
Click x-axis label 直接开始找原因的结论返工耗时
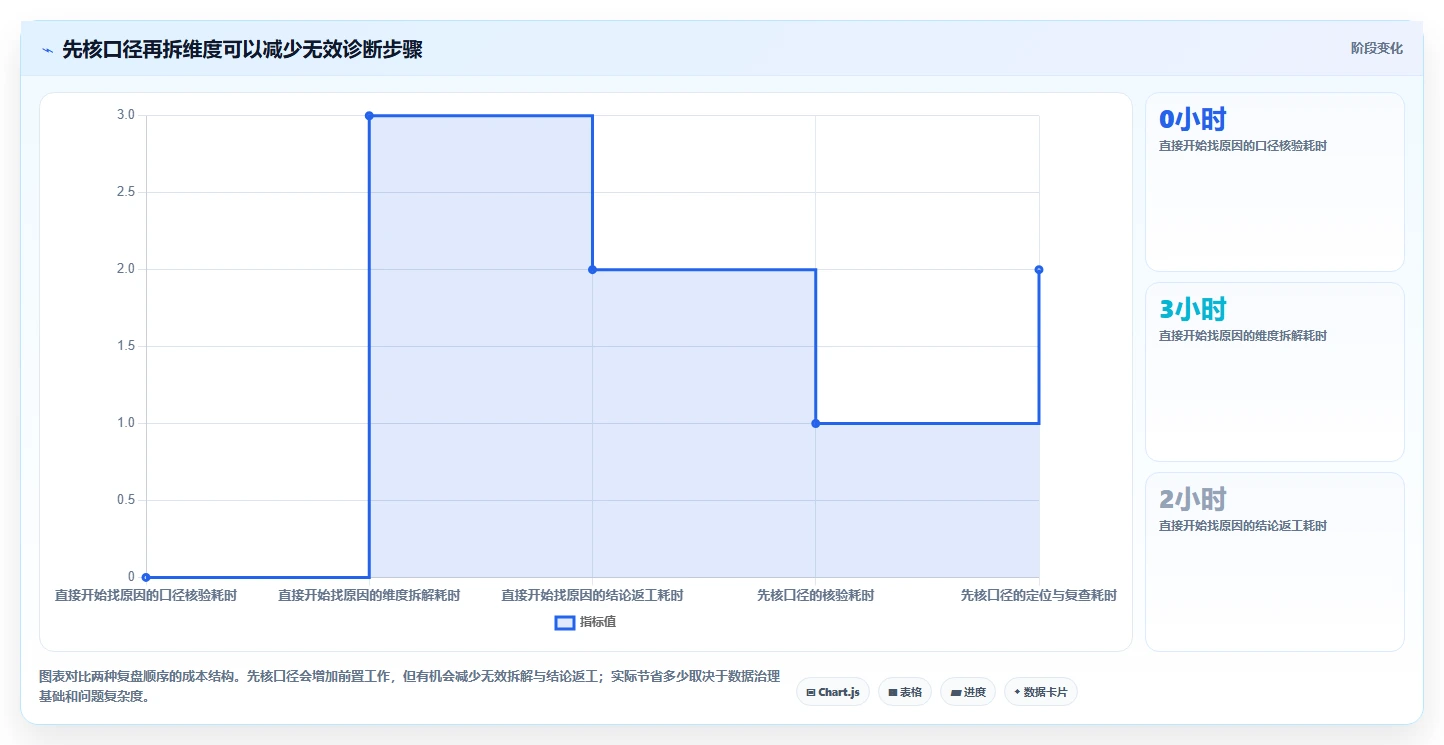592,596
